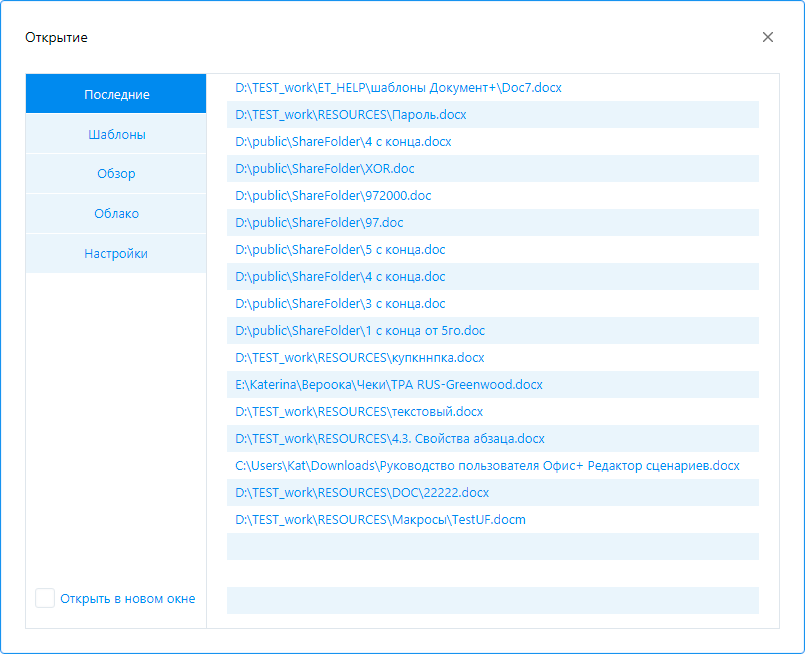Open the Обзор tab

116,174
